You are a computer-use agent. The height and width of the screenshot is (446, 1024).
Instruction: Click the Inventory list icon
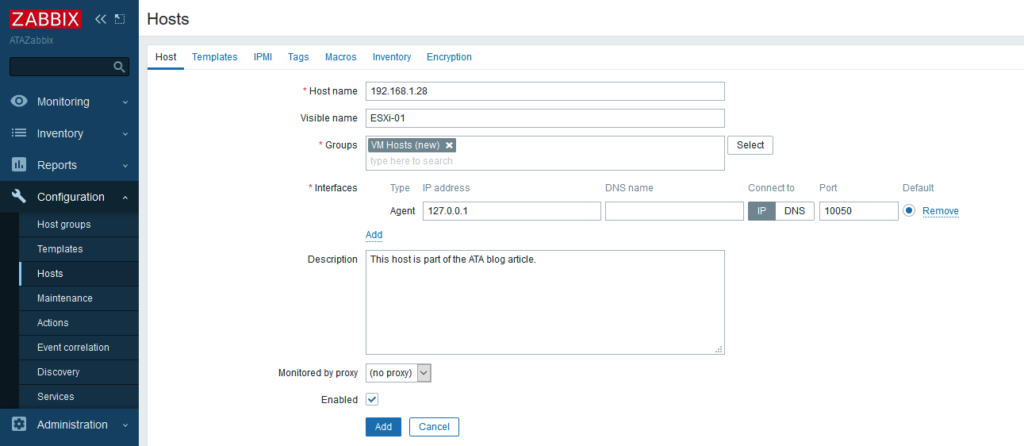(20, 133)
